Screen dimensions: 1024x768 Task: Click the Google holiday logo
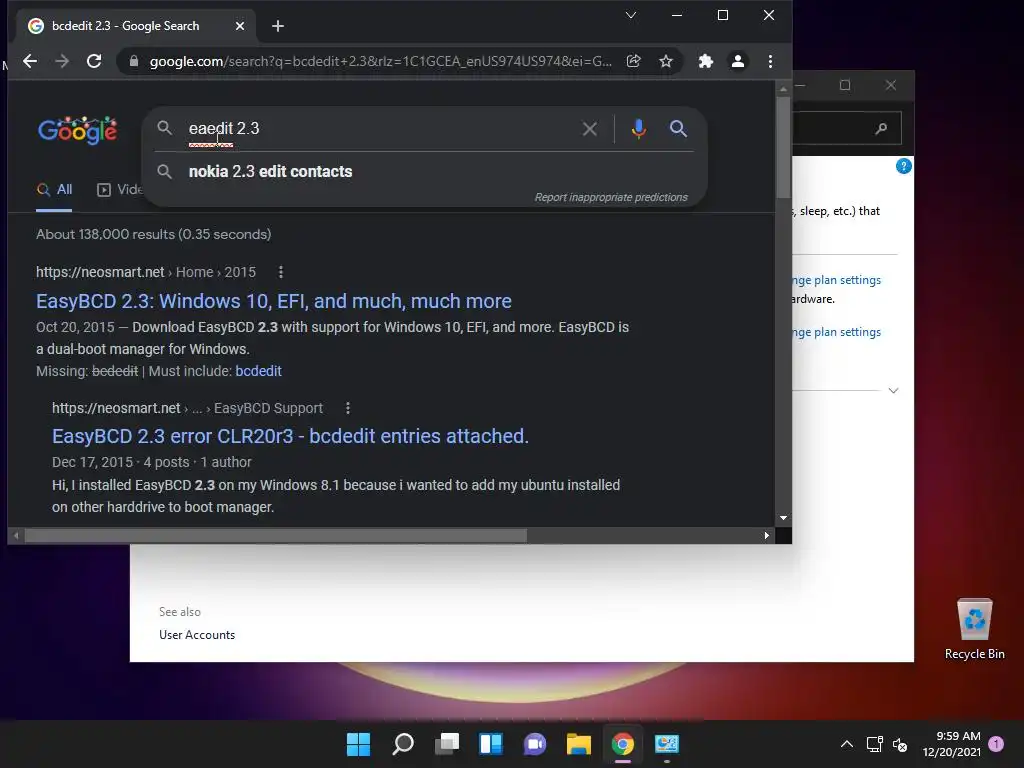[78, 131]
